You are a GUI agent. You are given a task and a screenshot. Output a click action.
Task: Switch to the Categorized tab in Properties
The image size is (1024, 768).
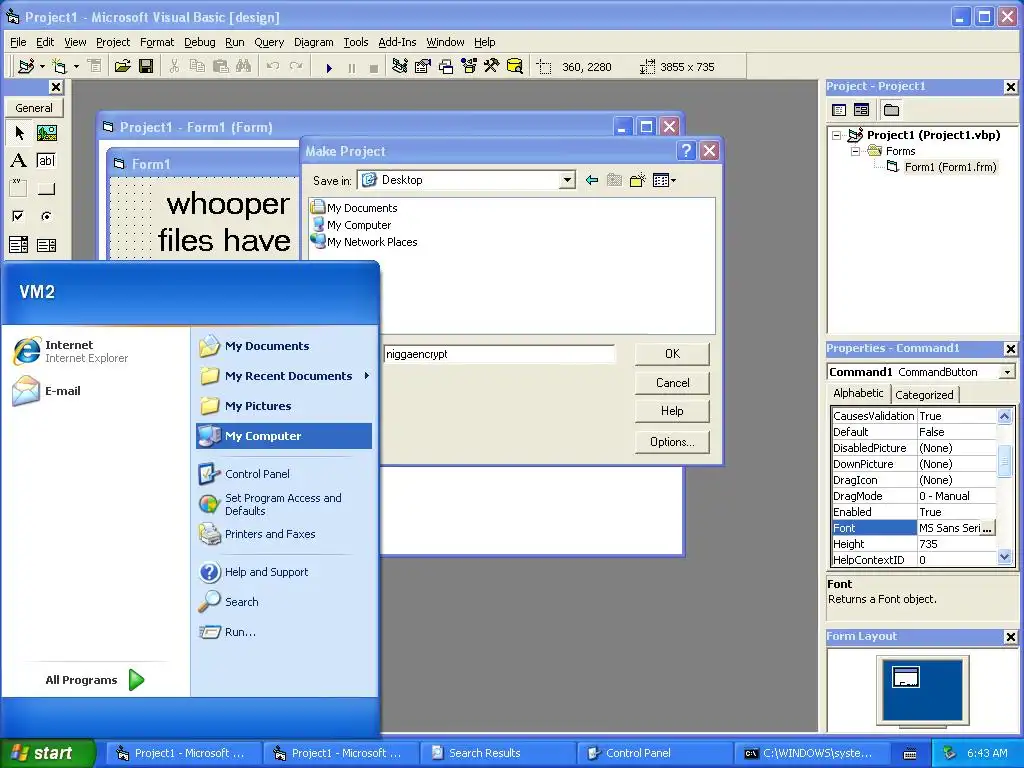[924, 394]
